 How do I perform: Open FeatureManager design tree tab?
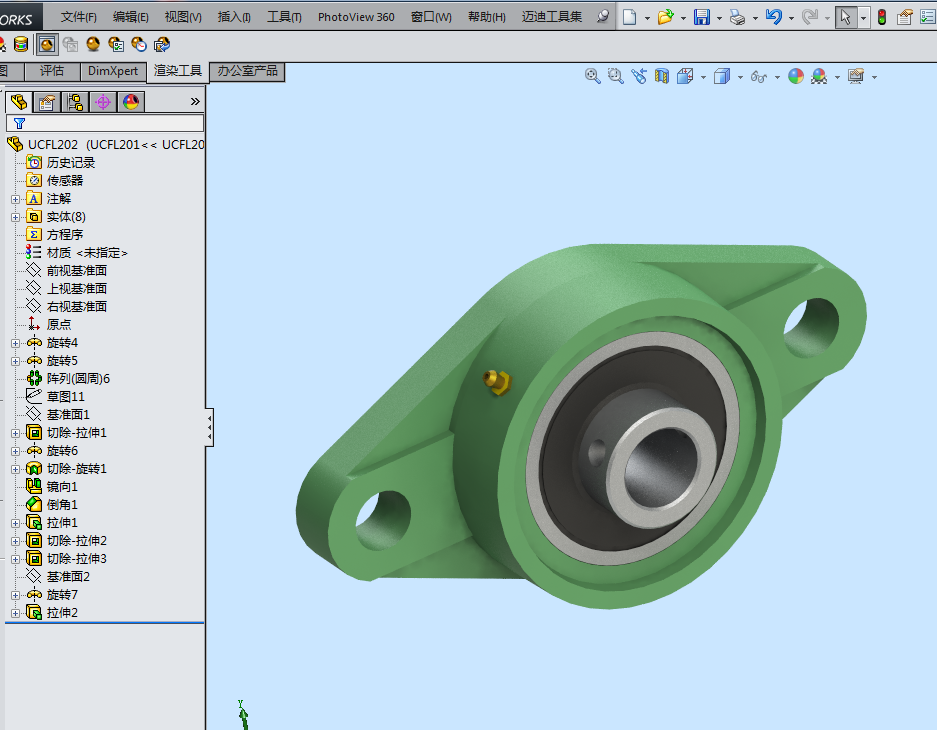(19, 102)
